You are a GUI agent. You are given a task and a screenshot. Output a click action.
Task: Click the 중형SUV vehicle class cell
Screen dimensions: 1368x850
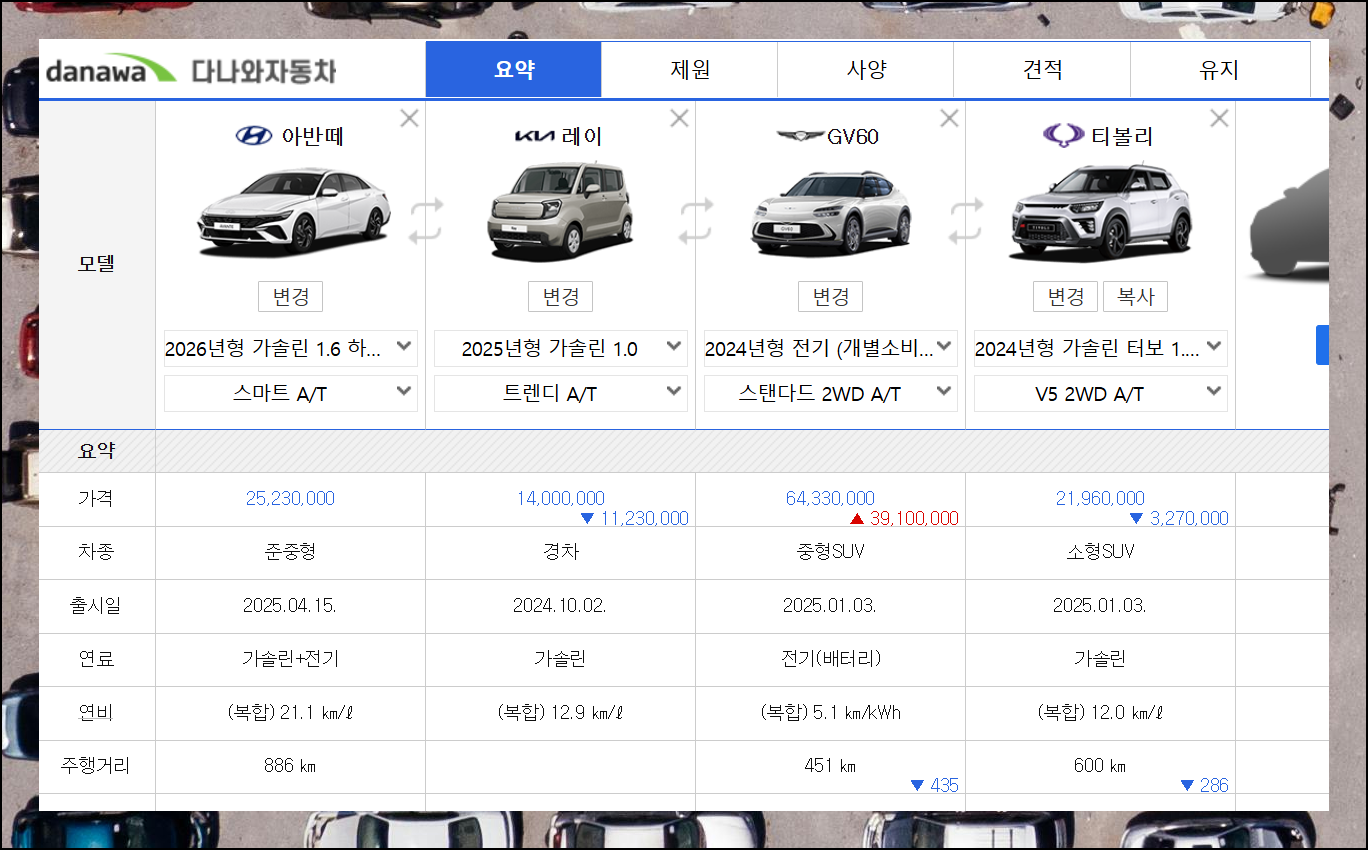[831, 551]
